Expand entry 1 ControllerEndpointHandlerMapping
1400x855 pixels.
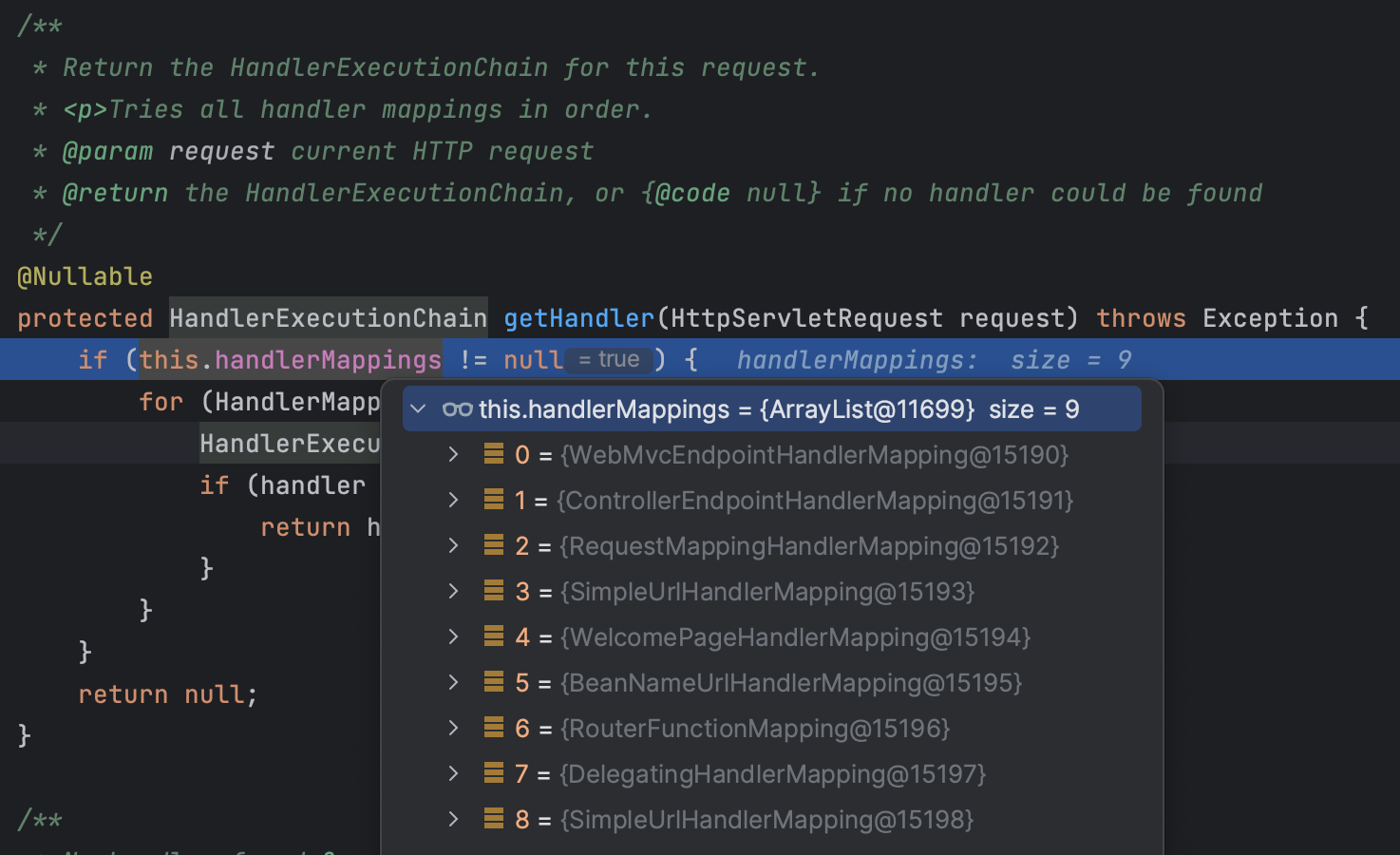(453, 501)
